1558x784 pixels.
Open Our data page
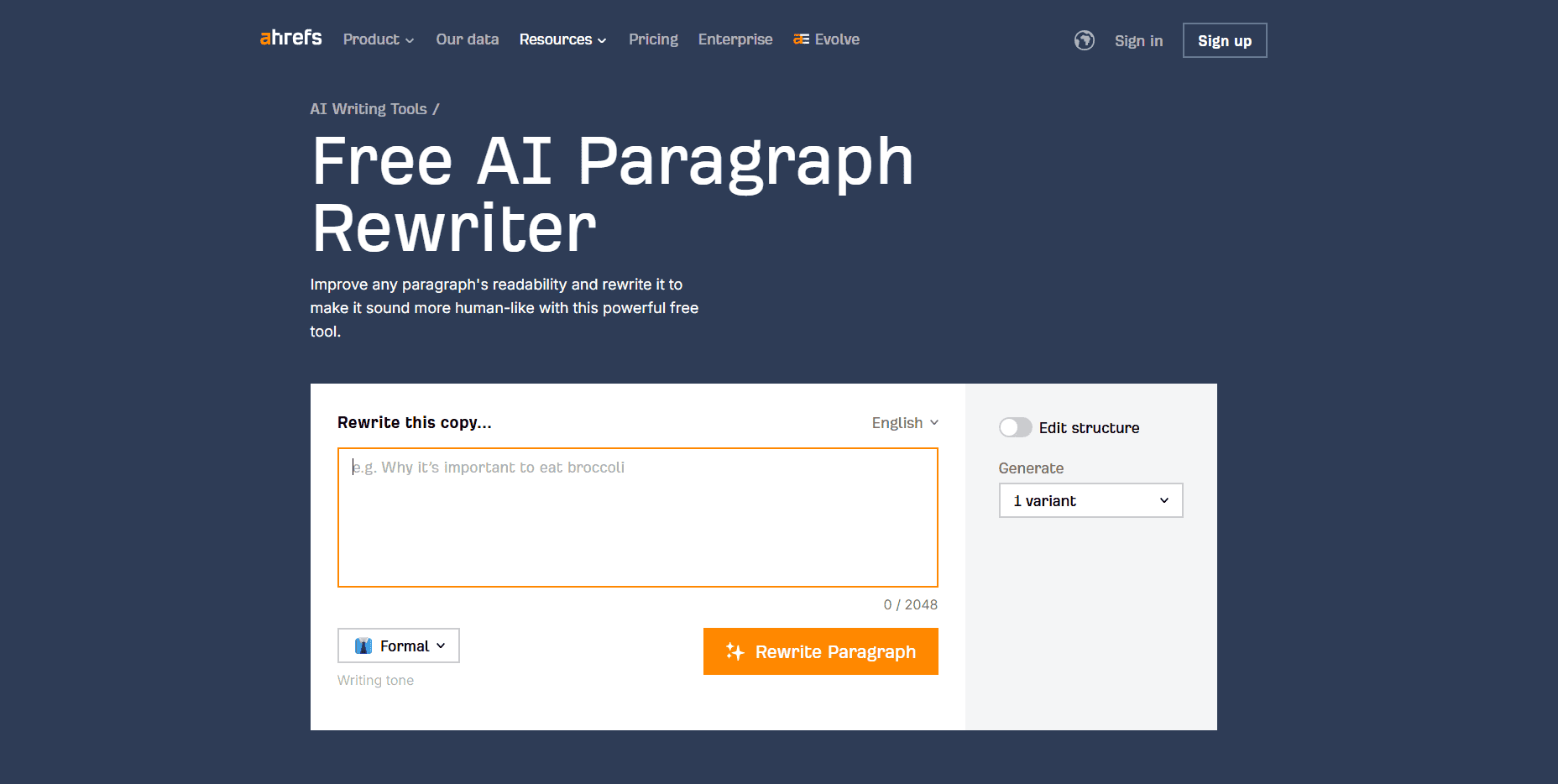pyautogui.click(x=468, y=39)
